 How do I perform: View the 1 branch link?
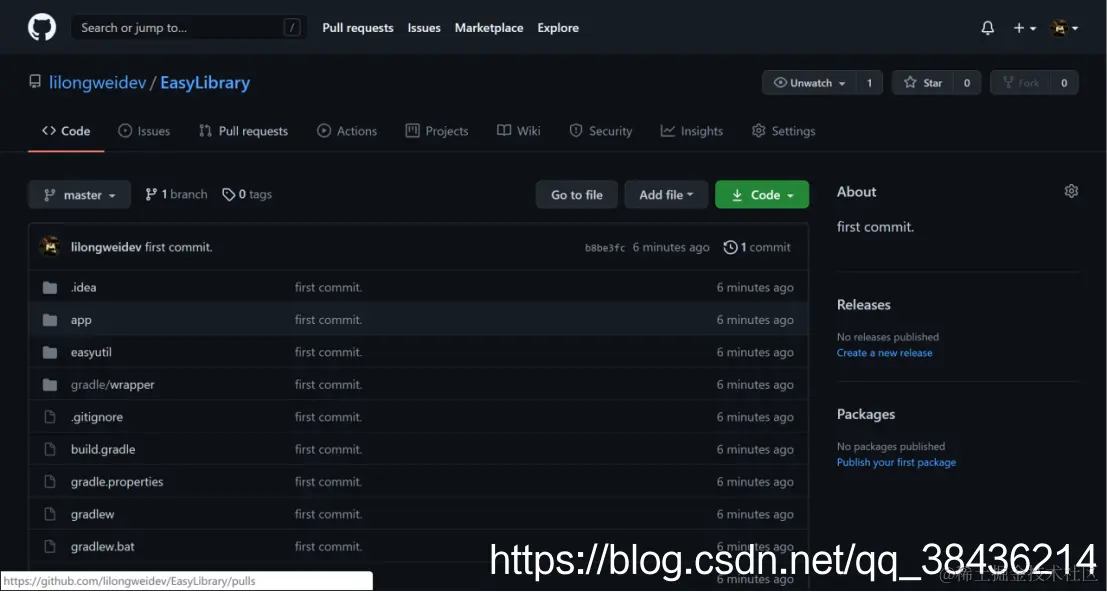[176, 194]
